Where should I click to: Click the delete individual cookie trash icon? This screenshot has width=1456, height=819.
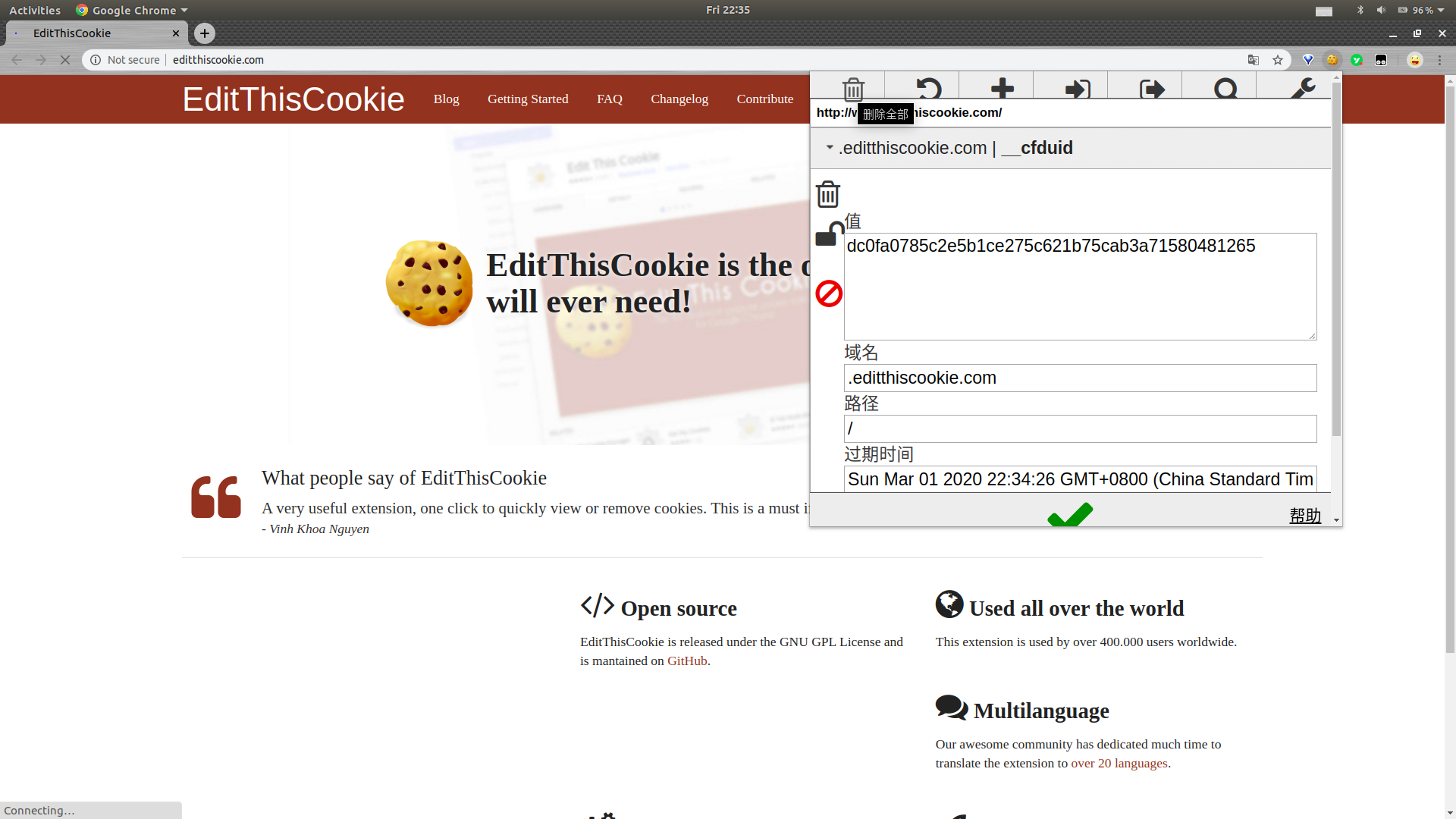tap(827, 193)
